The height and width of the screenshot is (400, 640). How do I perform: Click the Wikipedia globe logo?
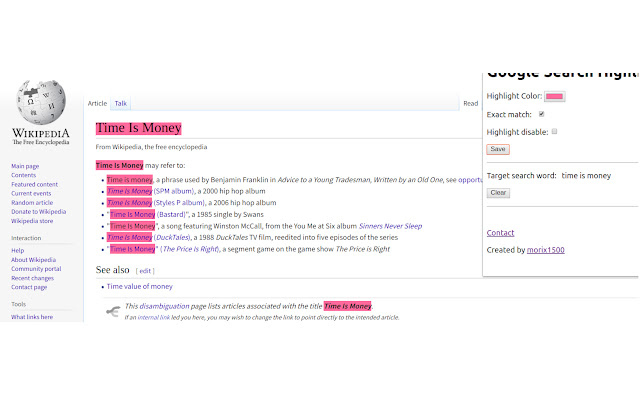pyautogui.click(x=41, y=102)
